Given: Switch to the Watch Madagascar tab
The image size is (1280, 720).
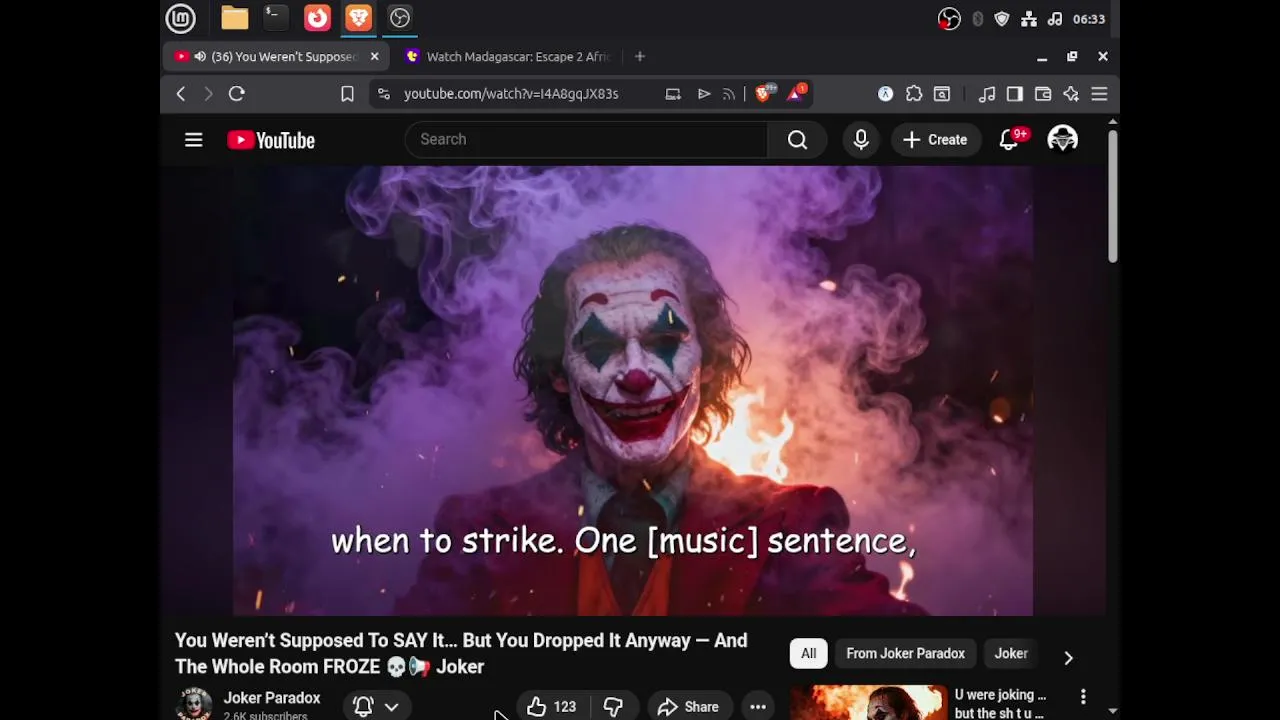Looking at the screenshot, I should pyautogui.click(x=509, y=57).
